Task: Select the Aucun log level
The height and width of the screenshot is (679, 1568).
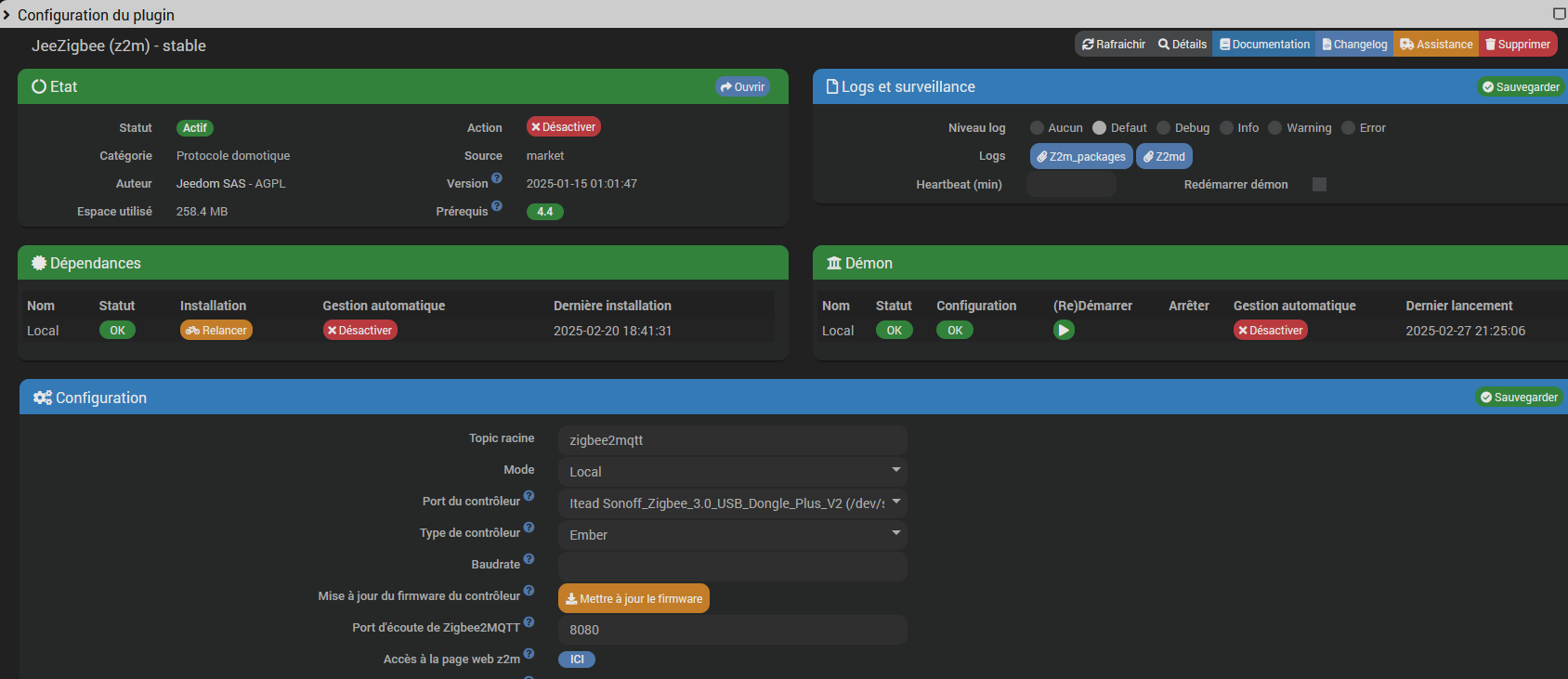Action: click(1038, 128)
